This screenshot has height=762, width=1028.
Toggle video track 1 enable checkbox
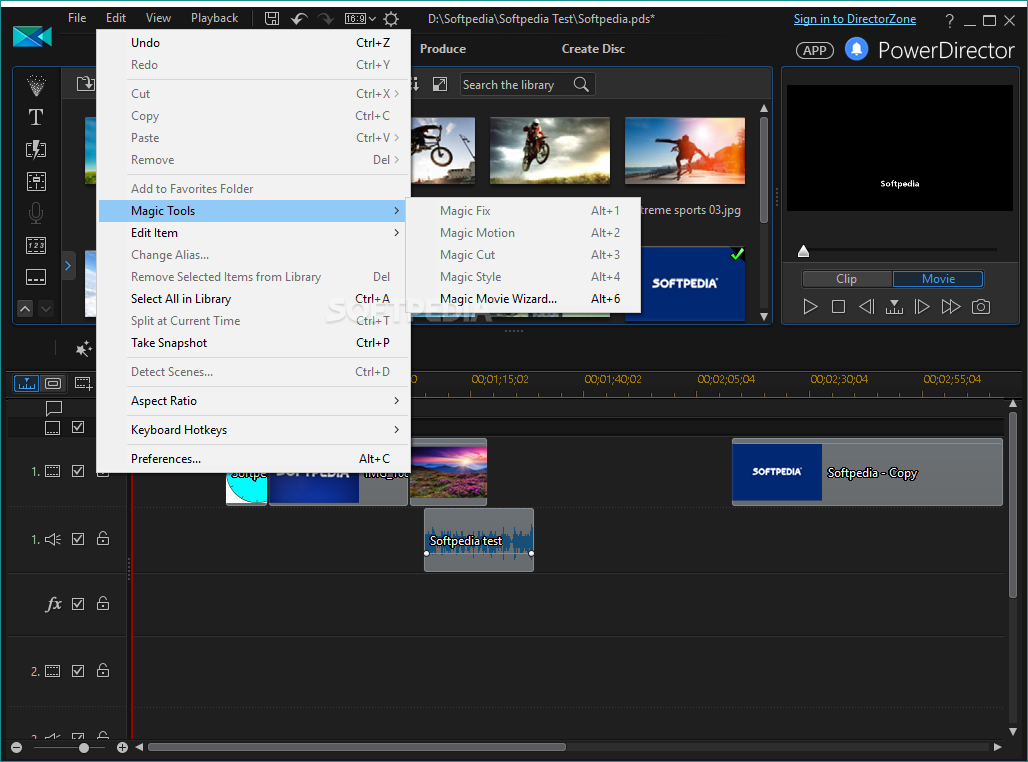click(x=78, y=471)
